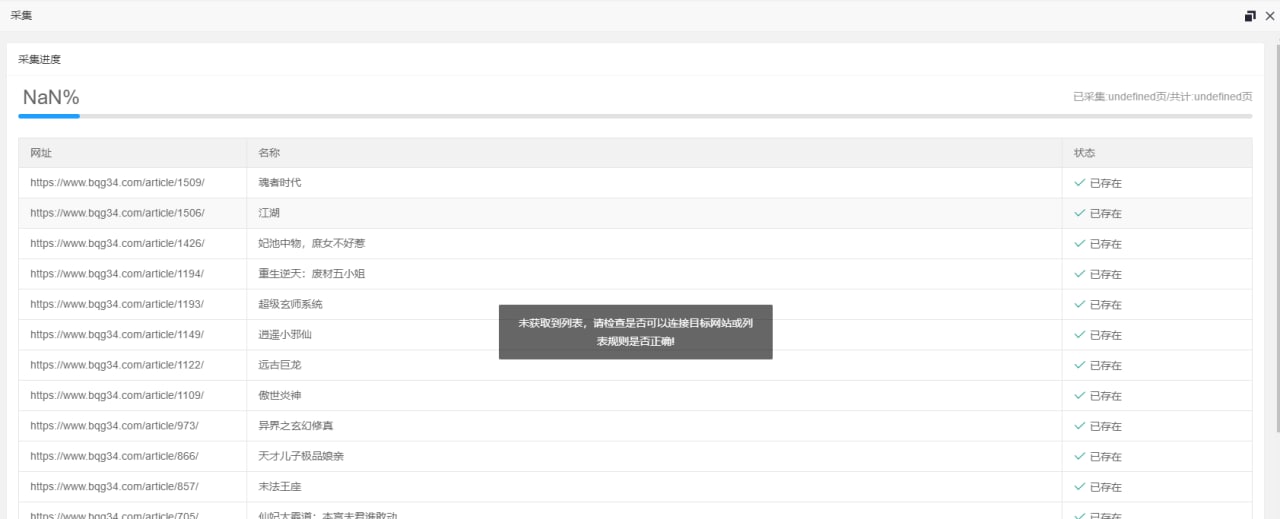Click checkmark icon in 超级玄师系统 row
This screenshot has width=1280, height=519.
[1079, 304]
